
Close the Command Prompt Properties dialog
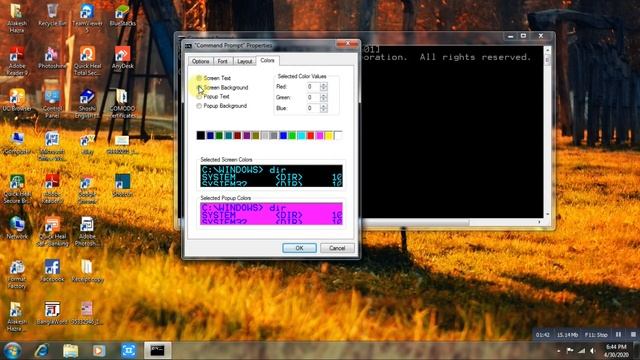348,44
